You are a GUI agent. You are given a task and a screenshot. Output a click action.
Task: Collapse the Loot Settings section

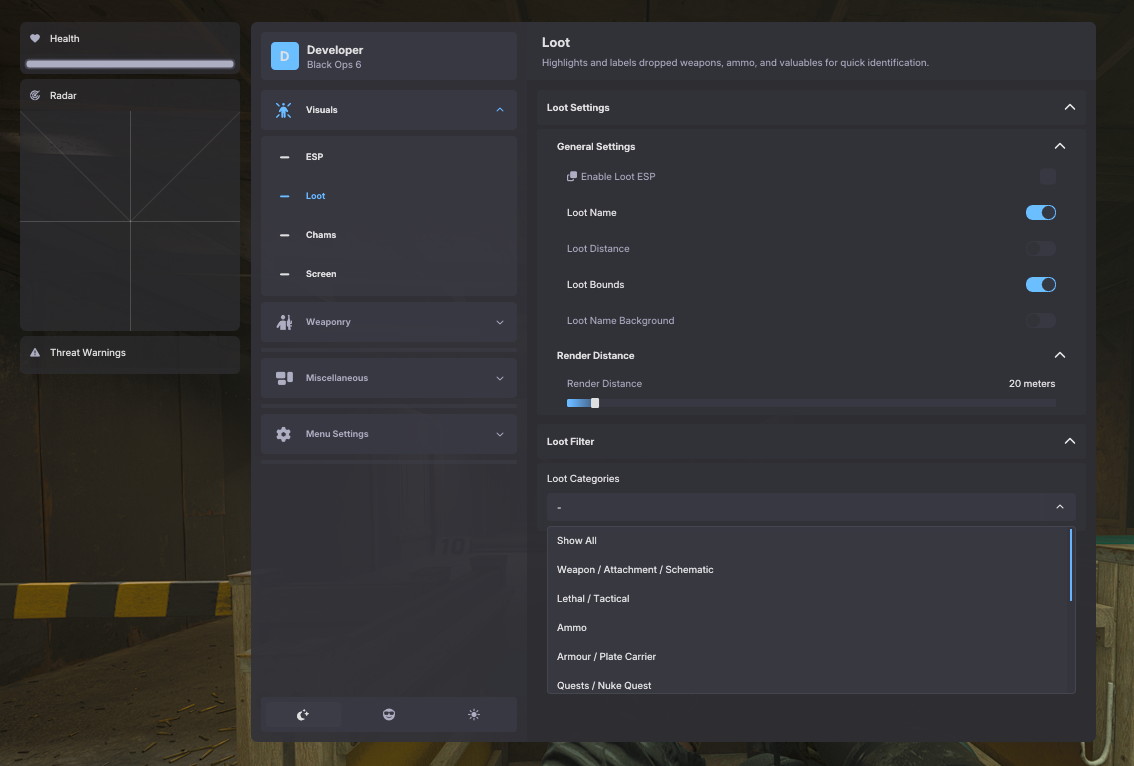click(1069, 108)
